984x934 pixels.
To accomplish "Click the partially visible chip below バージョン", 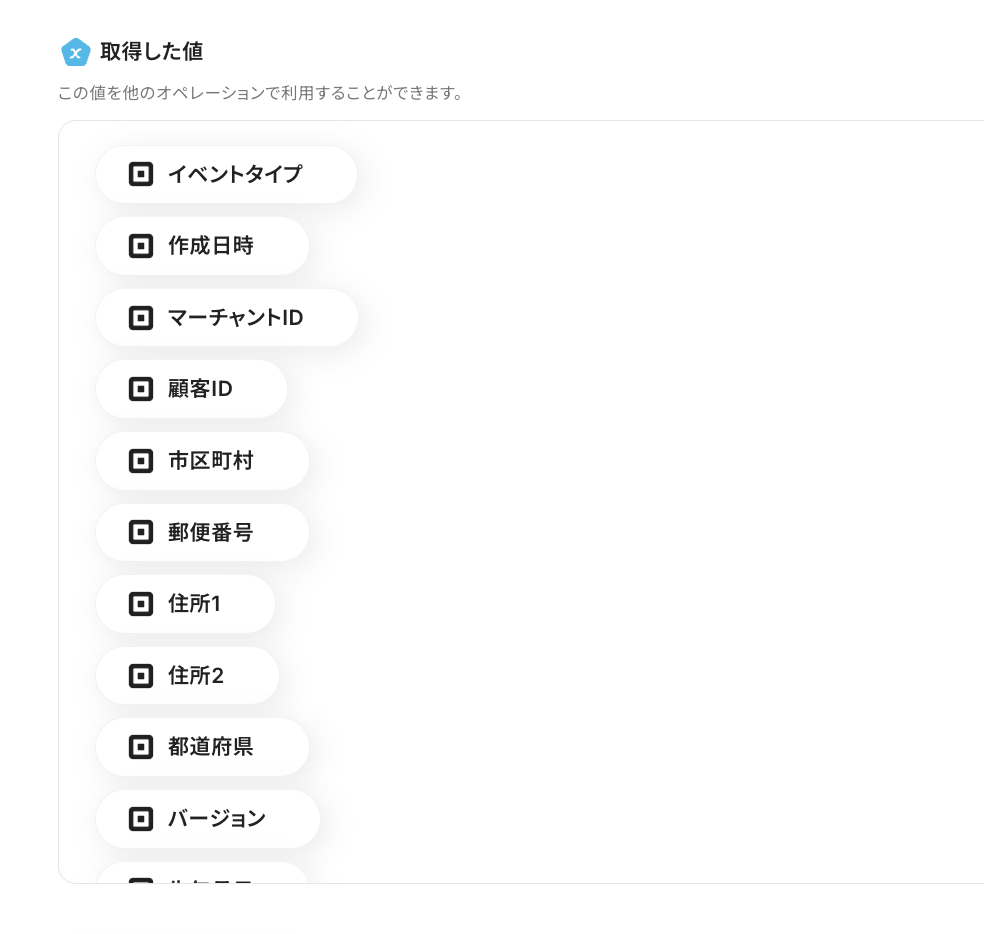I will (x=202, y=875).
